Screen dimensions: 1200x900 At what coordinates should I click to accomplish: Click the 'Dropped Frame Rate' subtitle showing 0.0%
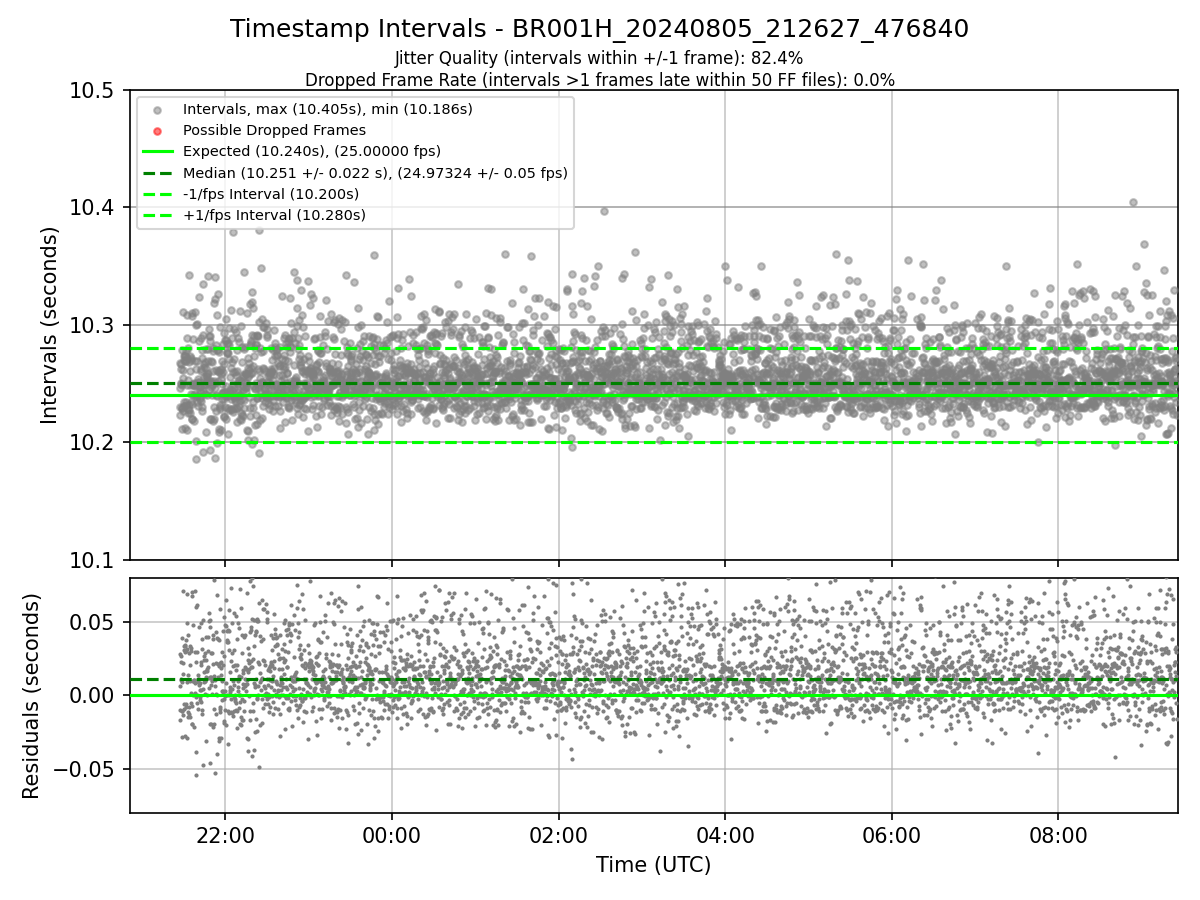click(599, 80)
